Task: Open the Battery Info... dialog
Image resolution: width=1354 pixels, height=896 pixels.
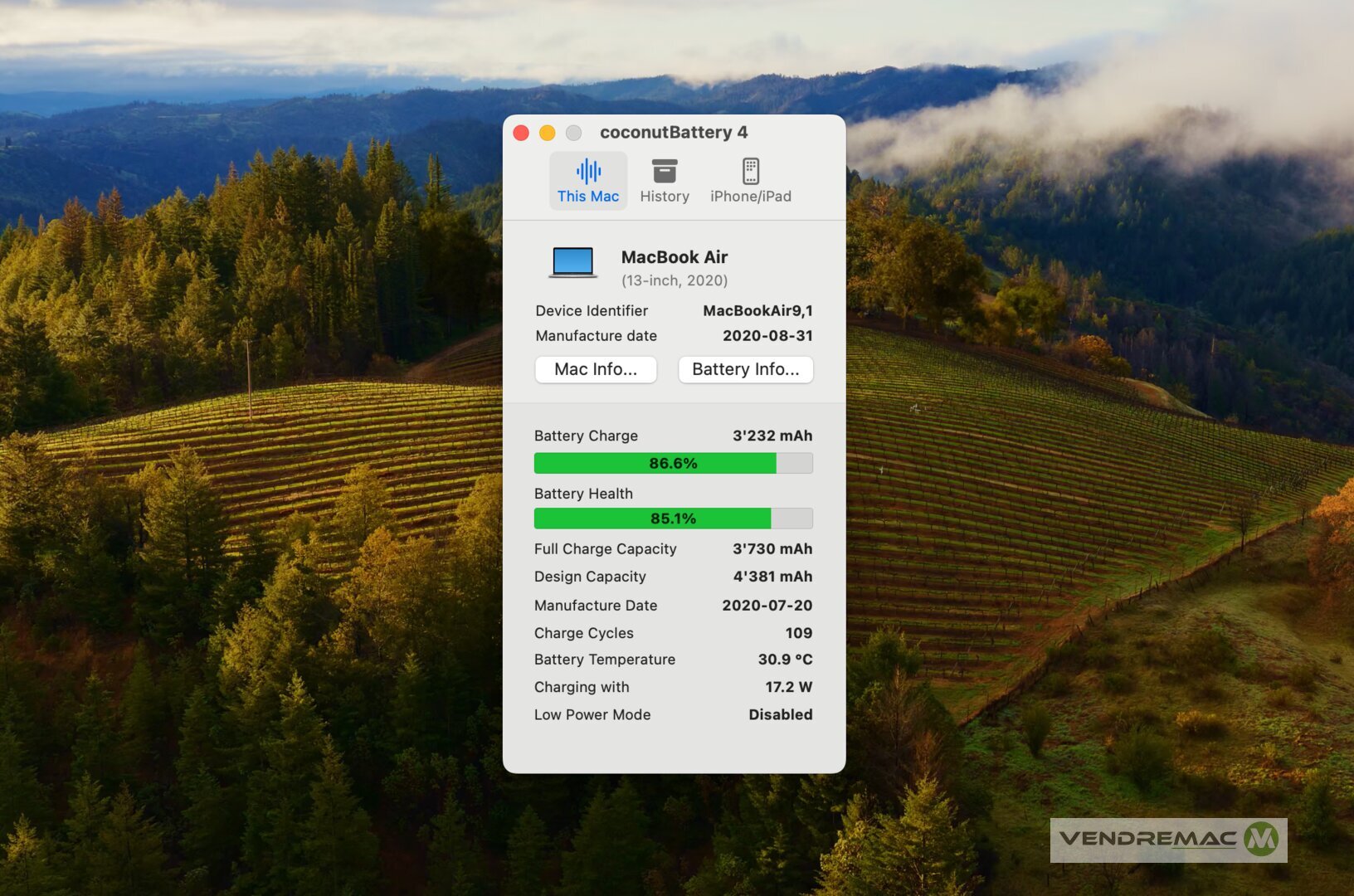Action: click(745, 369)
